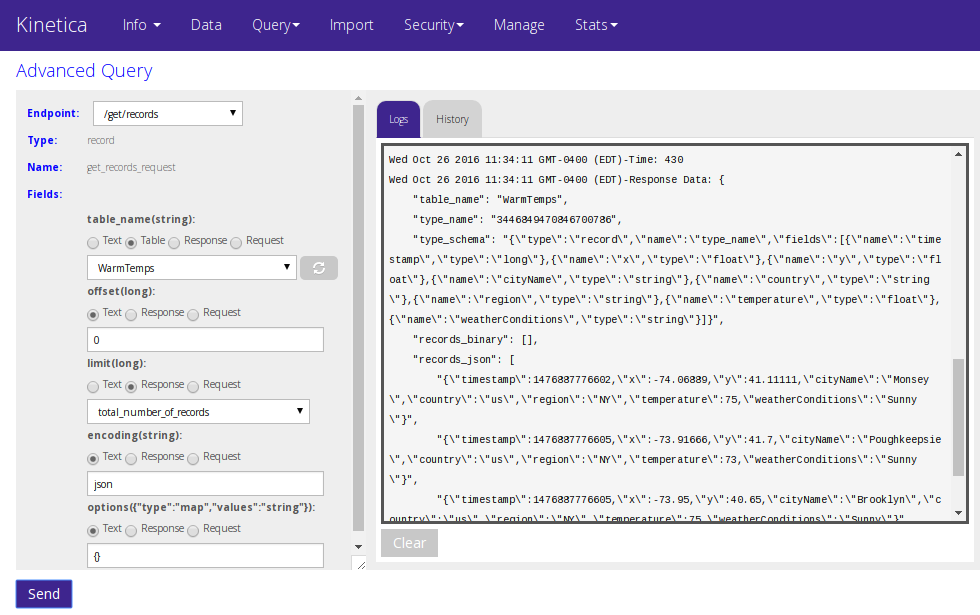
Task: Open the Query menu in navbar
Action: tap(276, 25)
